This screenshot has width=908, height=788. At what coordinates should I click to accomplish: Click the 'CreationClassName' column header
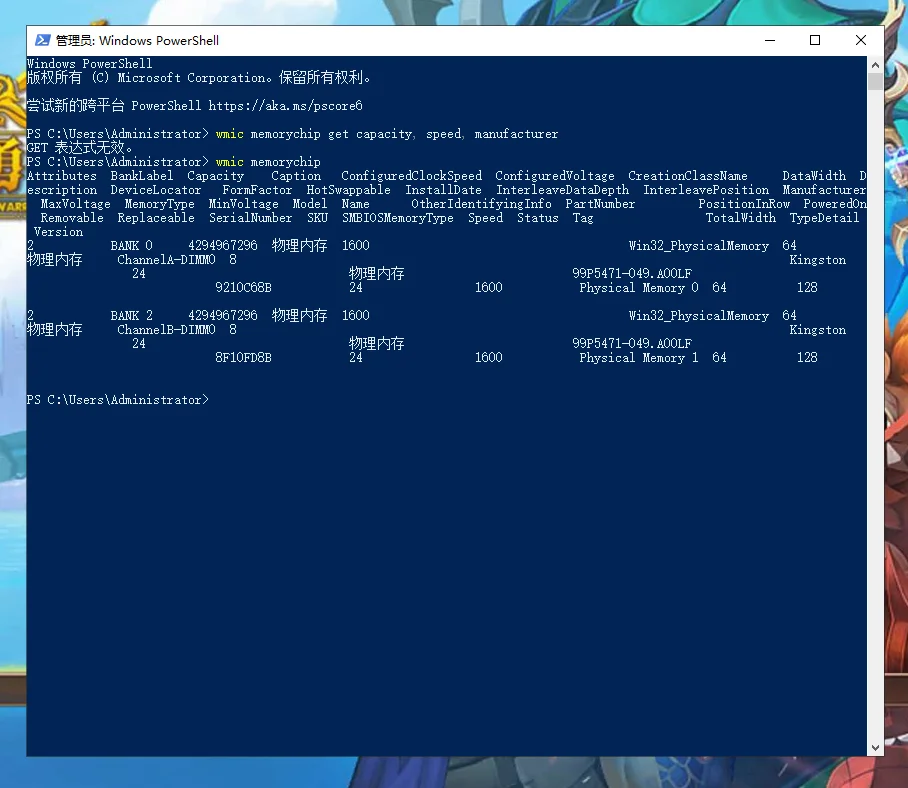click(x=687, y=175)
